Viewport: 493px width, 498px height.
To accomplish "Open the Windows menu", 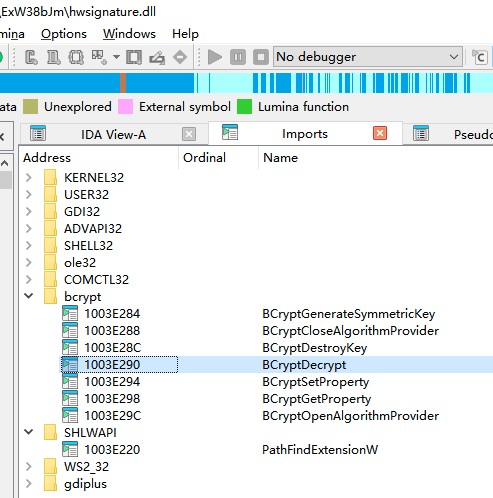I will pyautogui.click(x=129, y=34).
